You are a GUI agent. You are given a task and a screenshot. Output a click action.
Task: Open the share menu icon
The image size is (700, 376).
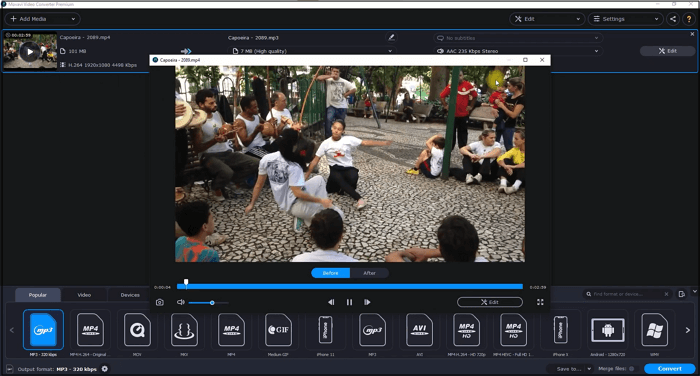673,19
